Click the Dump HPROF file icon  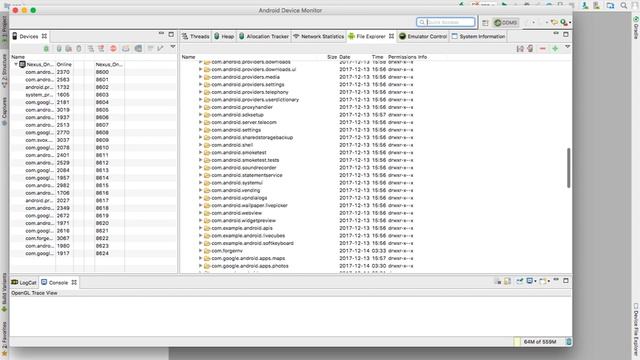click(x=69, y=49)
